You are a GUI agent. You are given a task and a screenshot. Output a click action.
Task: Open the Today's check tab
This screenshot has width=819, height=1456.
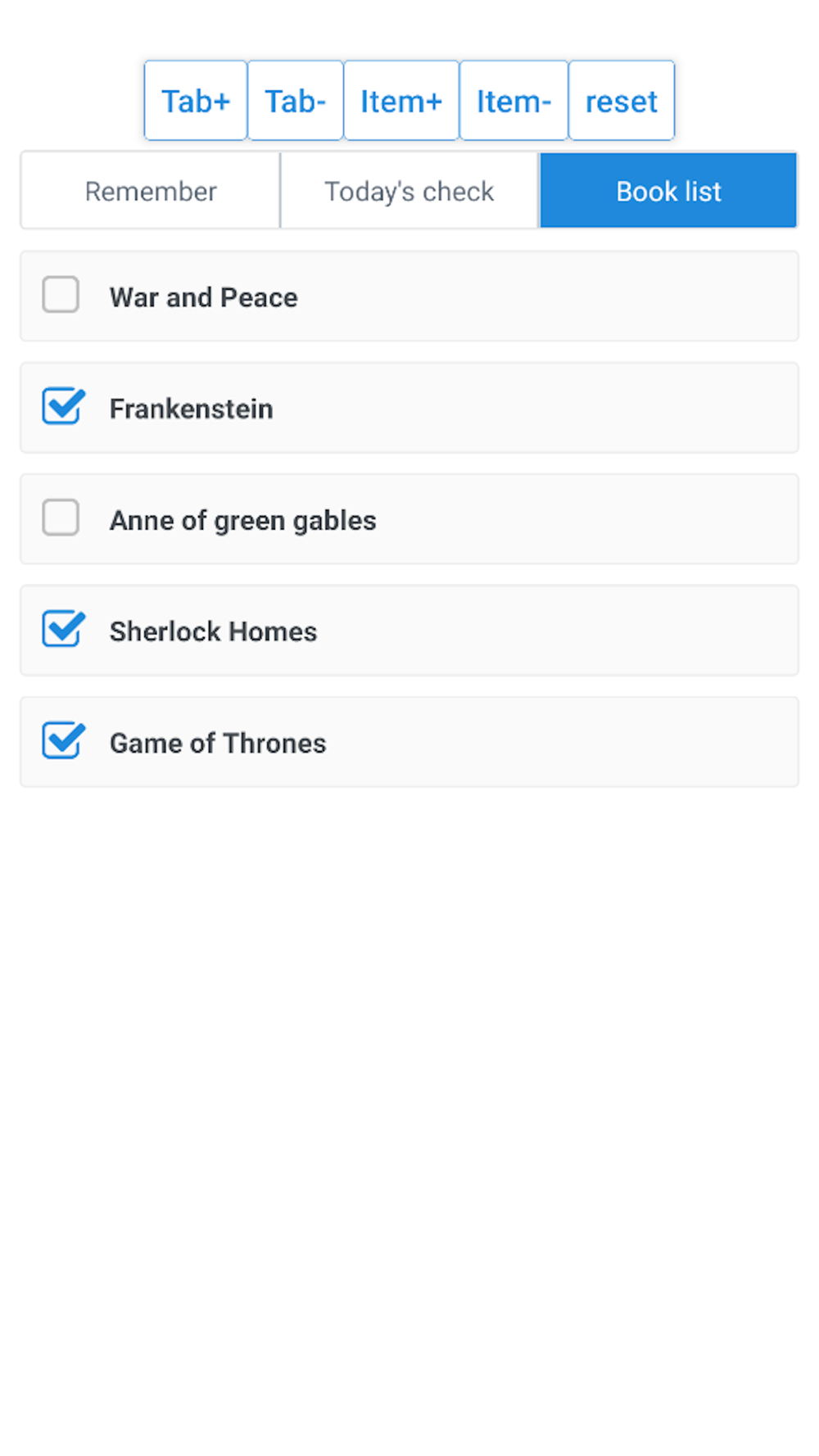(x=409, y=191)
